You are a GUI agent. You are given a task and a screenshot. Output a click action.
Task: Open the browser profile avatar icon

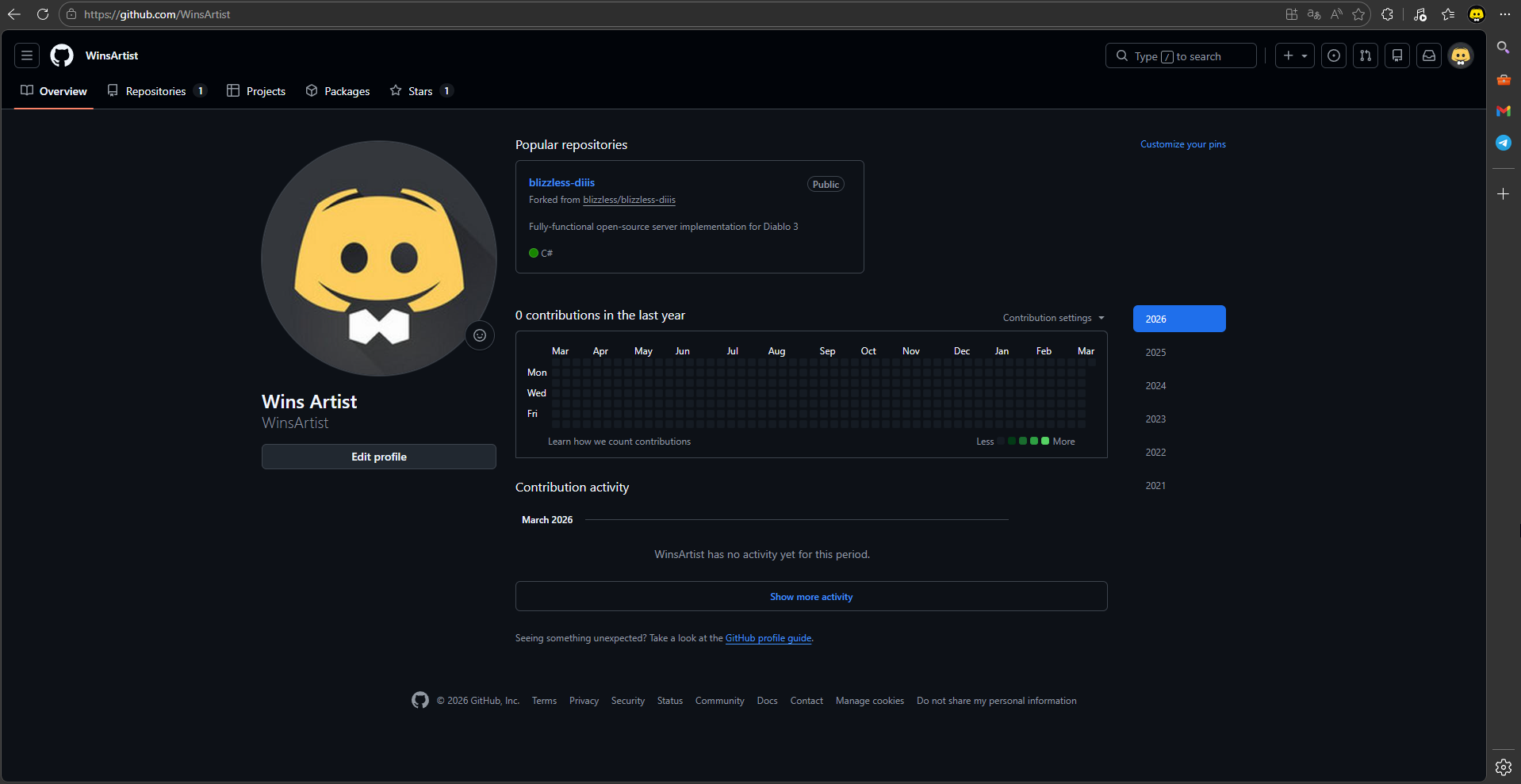pos(1477,14)
